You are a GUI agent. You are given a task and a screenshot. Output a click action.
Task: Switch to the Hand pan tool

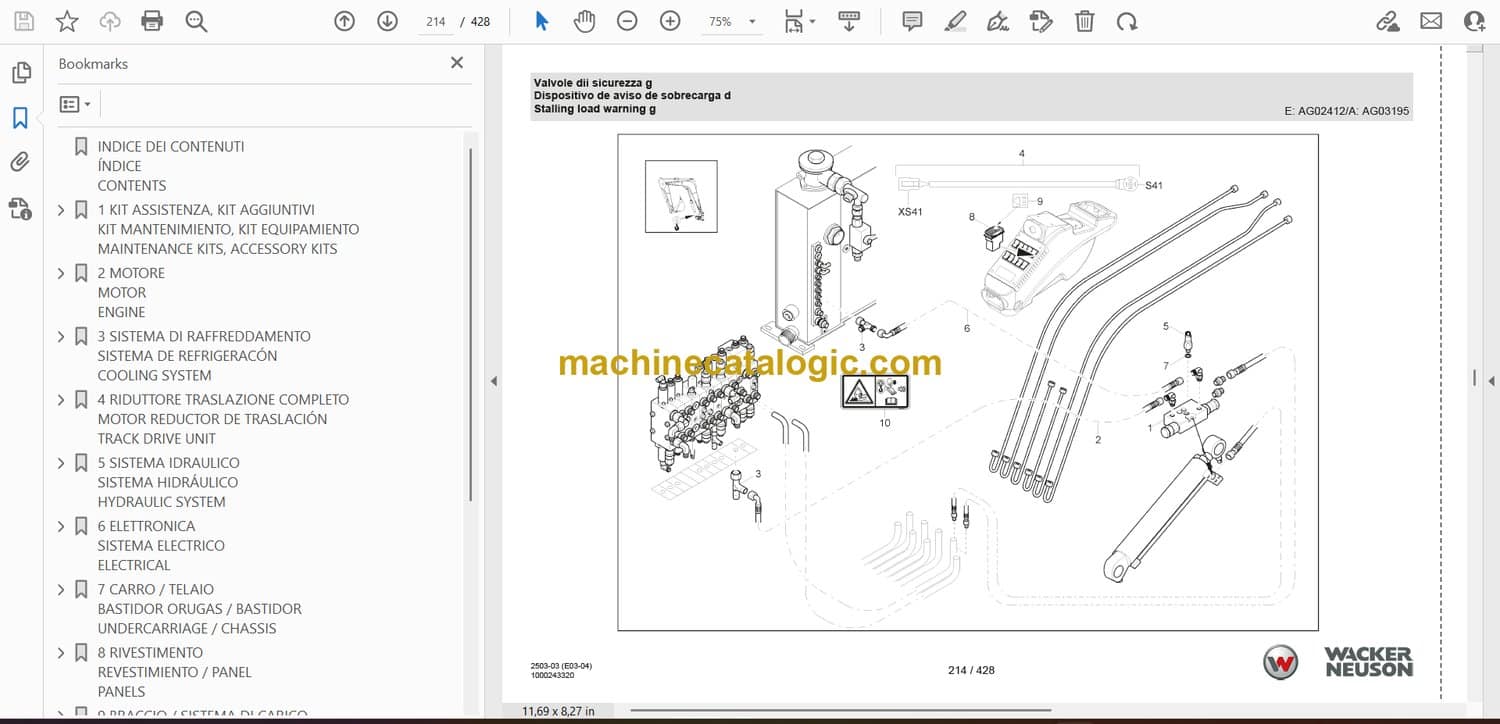(x=584, y=21)
